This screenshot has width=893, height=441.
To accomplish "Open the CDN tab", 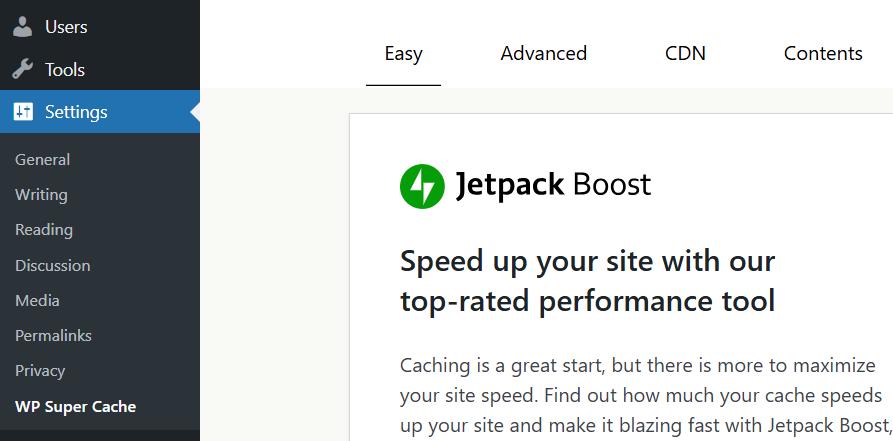I will (685, 54).
